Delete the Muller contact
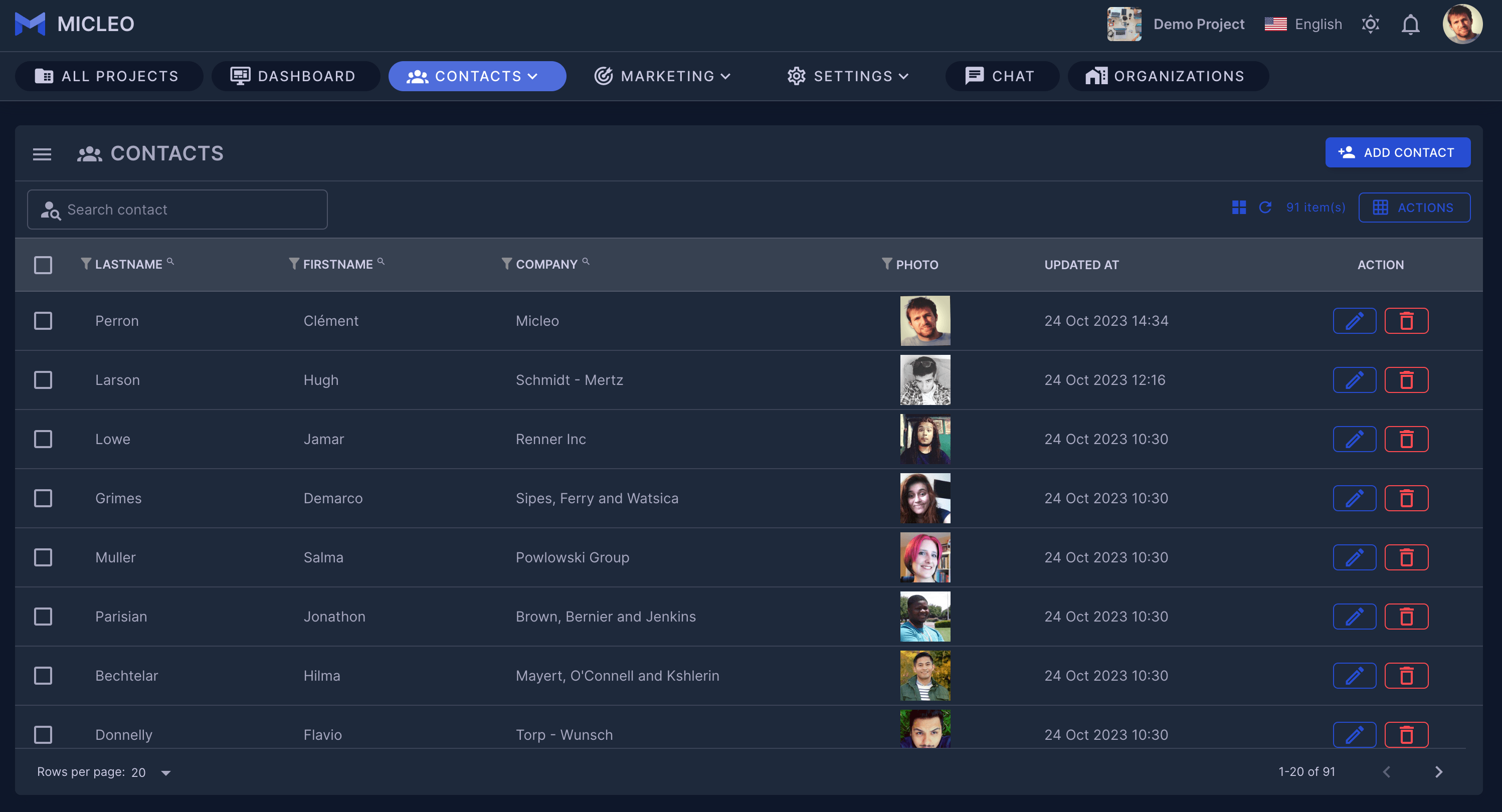Screen dimensions: 1502x812 [1406, 558]
